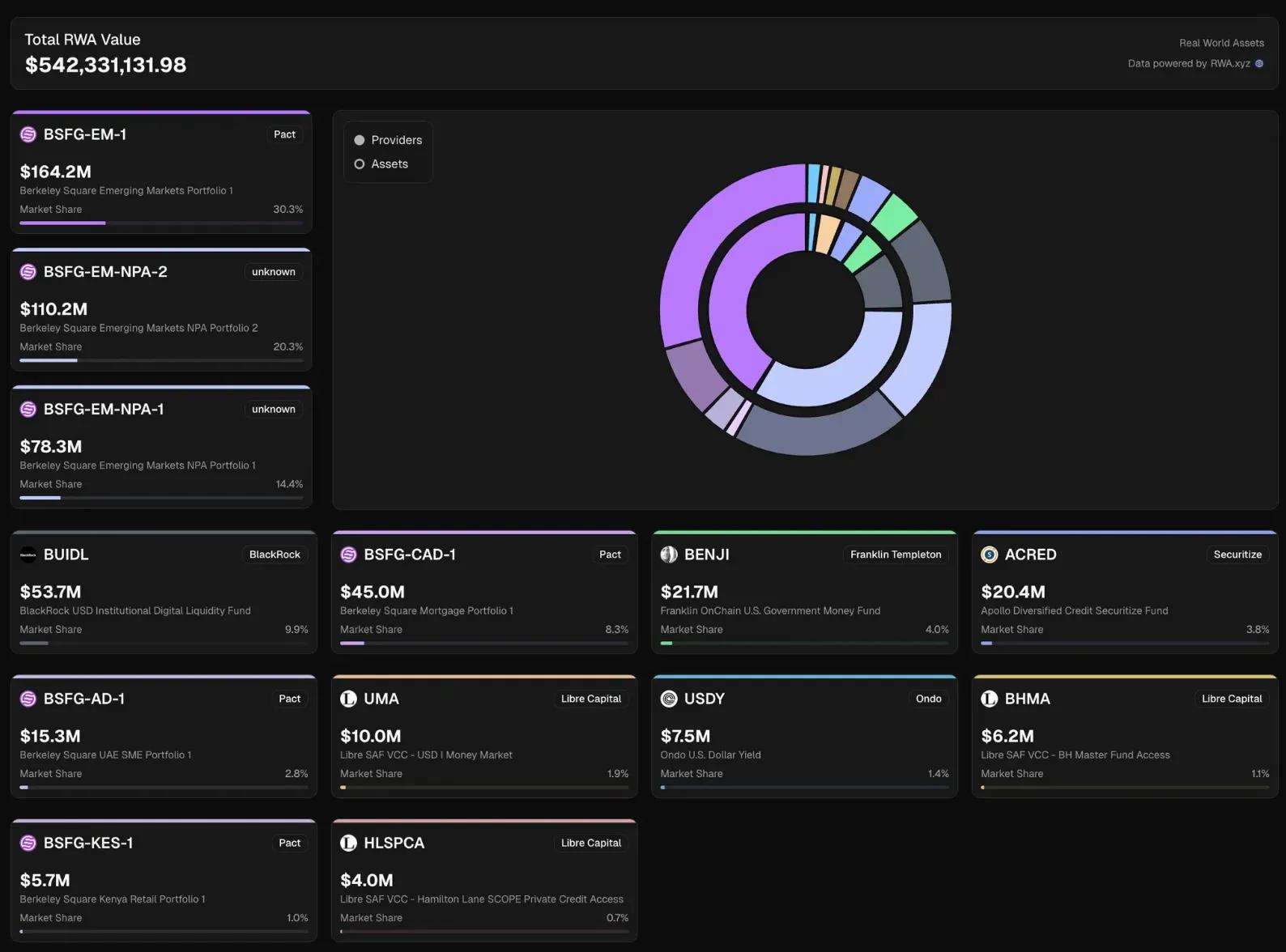Open Data powered by RWA.xyz link
The image size is (1286, 952).
[x=1188, y=64]
